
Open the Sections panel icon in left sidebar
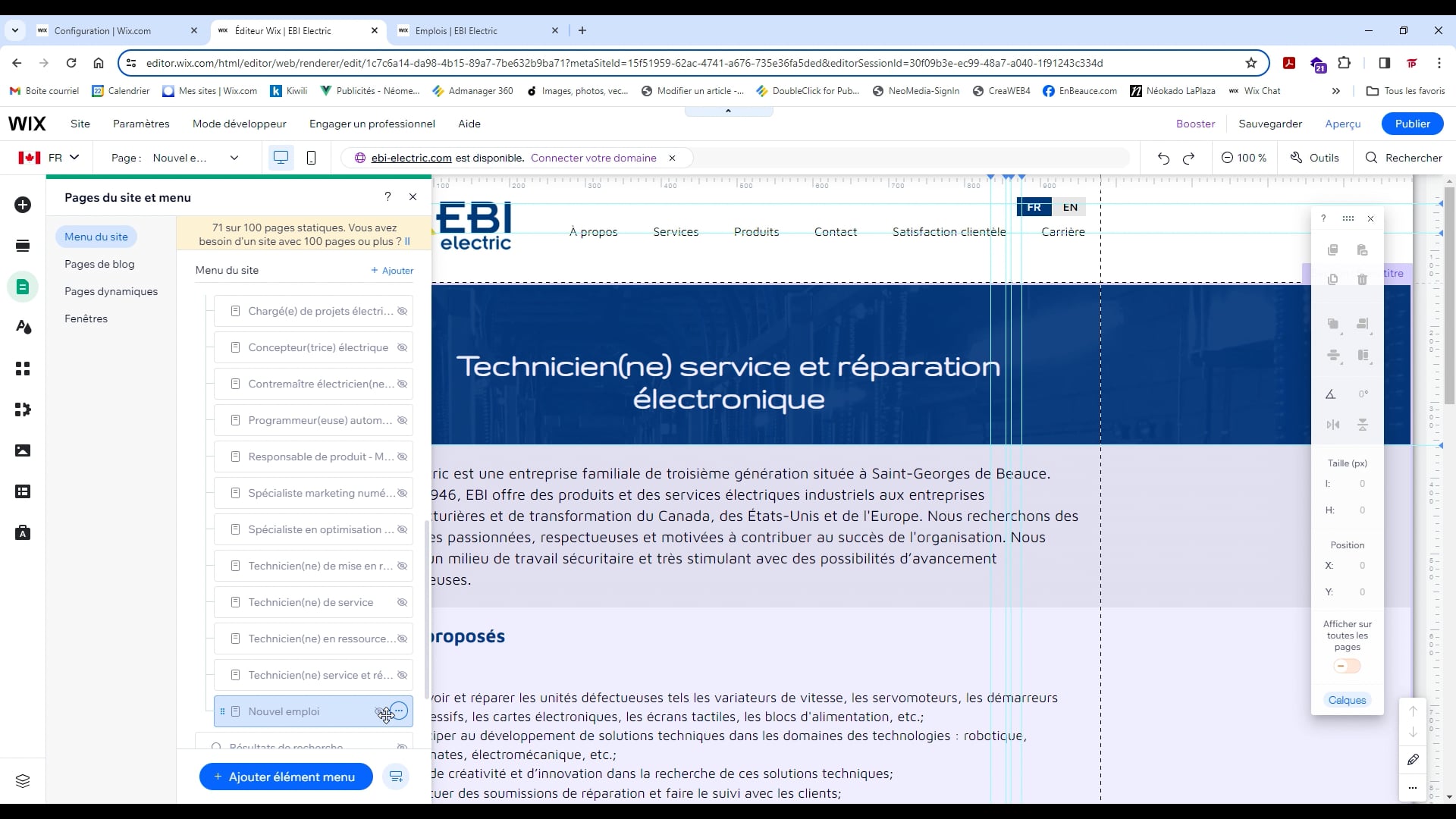pos(23,246)
